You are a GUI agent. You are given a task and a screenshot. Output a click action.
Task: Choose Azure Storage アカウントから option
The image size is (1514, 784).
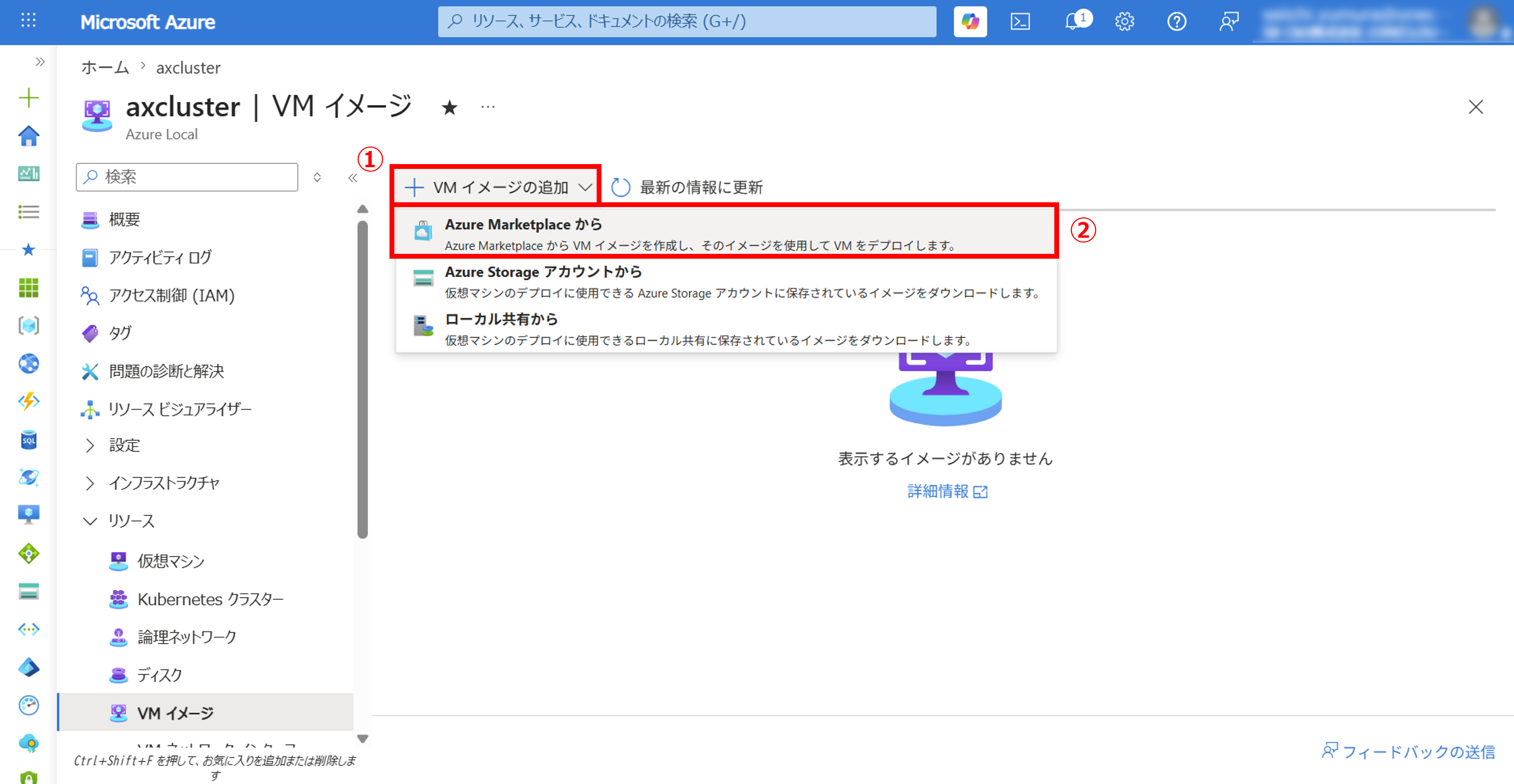(x=726, y=281)
